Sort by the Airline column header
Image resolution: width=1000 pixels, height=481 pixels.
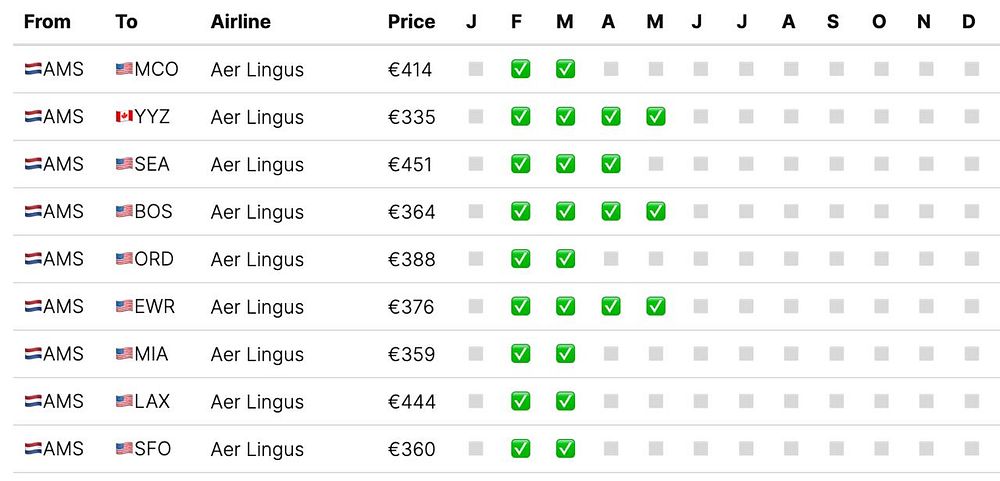pyautogui.click(x=240, y=21)
